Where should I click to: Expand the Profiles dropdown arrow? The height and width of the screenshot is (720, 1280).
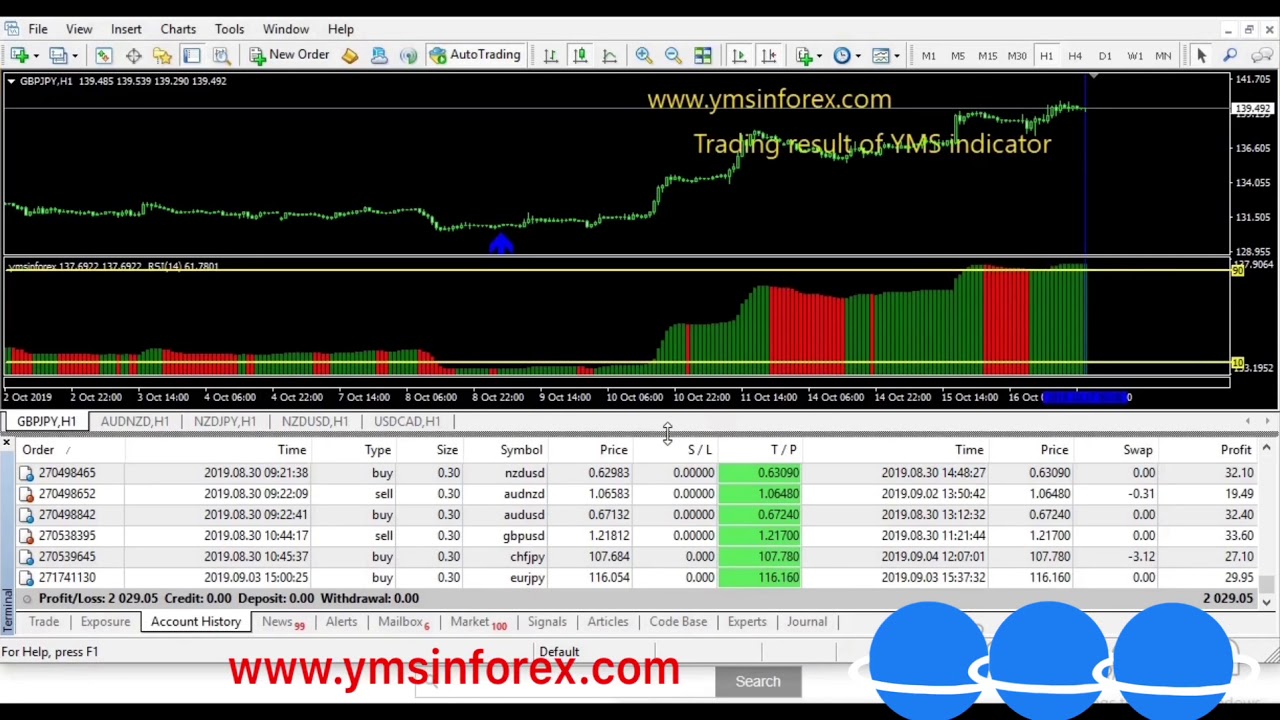click(74, 56)
